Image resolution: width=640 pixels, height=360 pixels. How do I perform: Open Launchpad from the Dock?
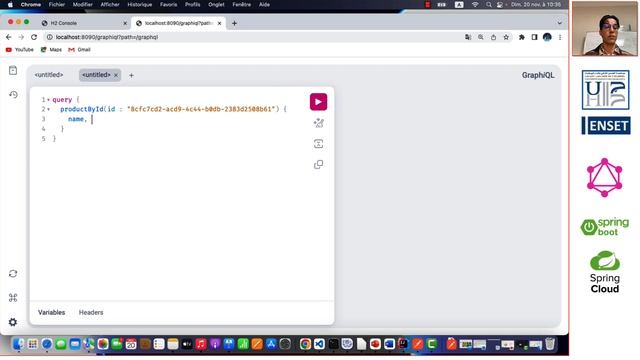(33, 344)
